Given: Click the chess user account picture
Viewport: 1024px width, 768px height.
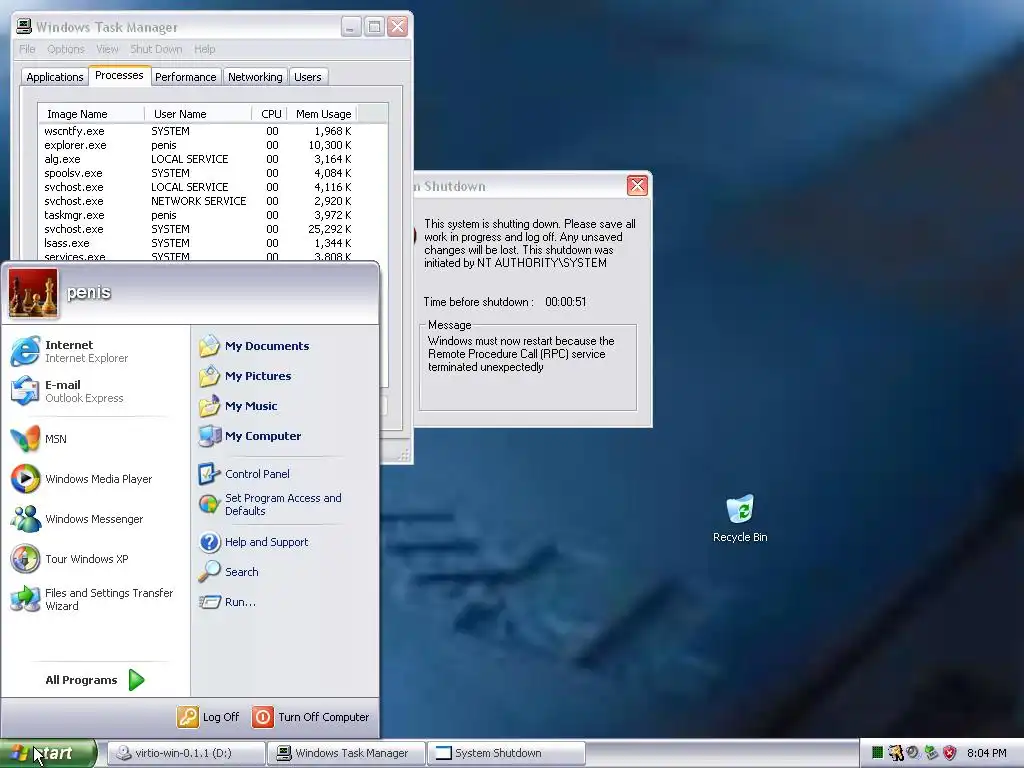Looking at the screenshot, I should tap(33, 293).
